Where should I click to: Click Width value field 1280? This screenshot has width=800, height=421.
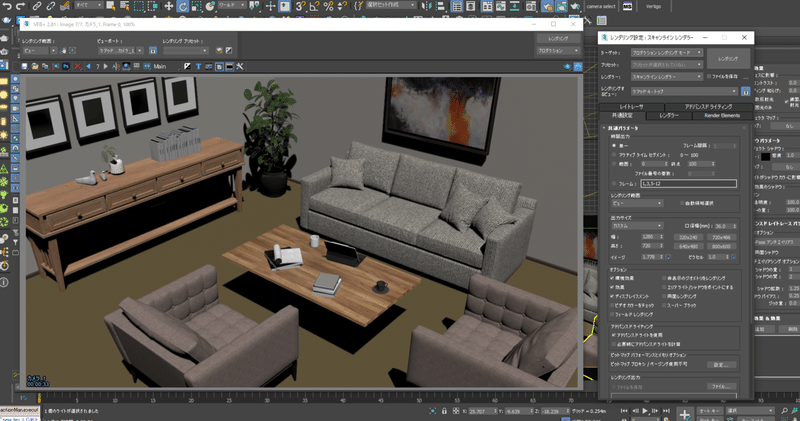(x=651, y=237)
